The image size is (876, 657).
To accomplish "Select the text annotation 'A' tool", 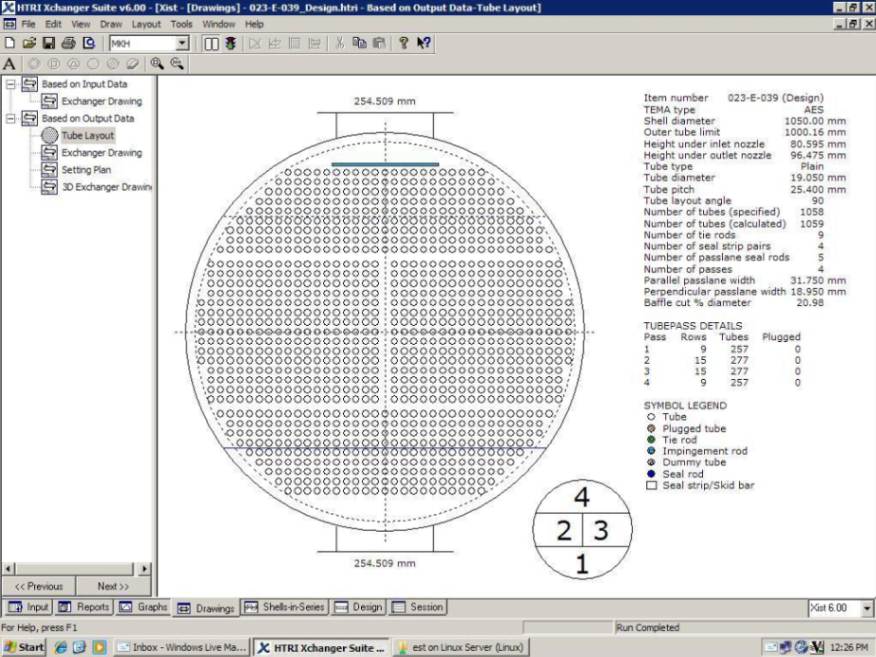I will point(9,63).
